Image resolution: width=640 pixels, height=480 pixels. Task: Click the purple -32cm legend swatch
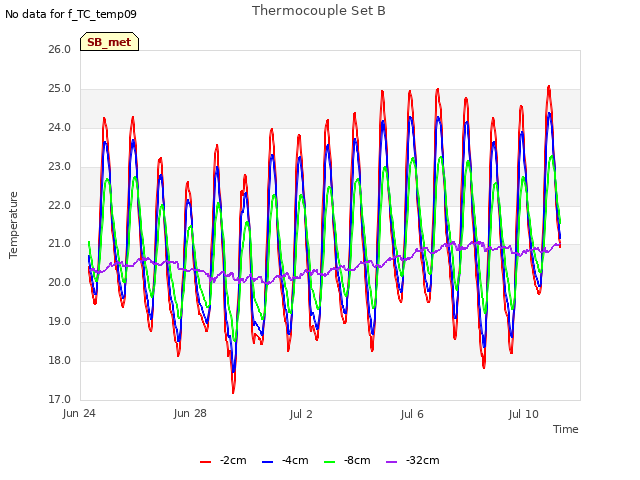(391, 462)
